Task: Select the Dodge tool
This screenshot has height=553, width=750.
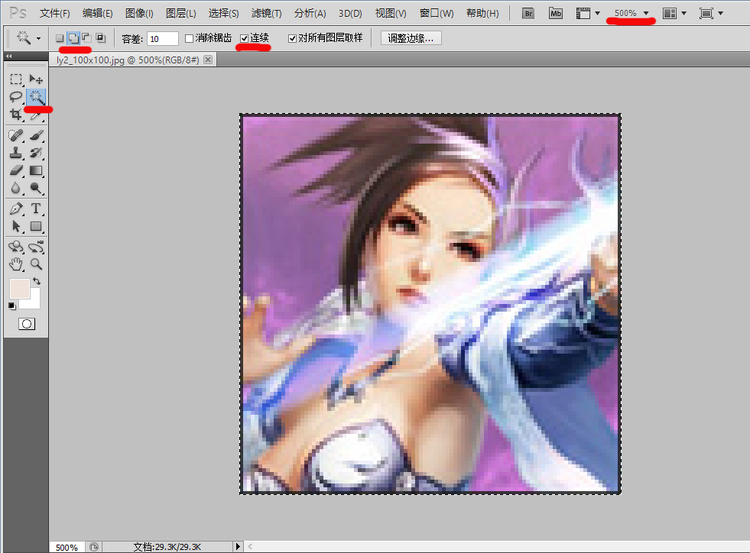Action: [x=36, y=188]
